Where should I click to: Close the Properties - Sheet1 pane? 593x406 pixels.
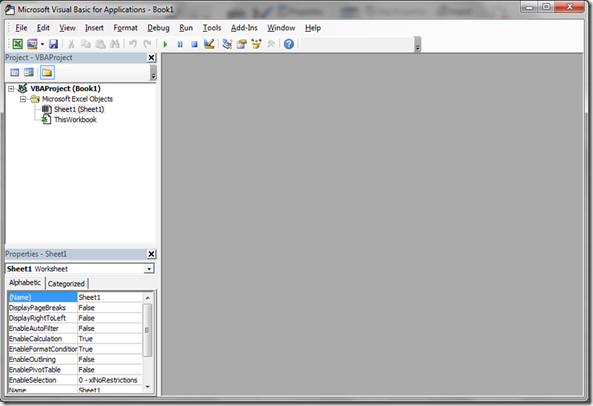pos(151,254)
